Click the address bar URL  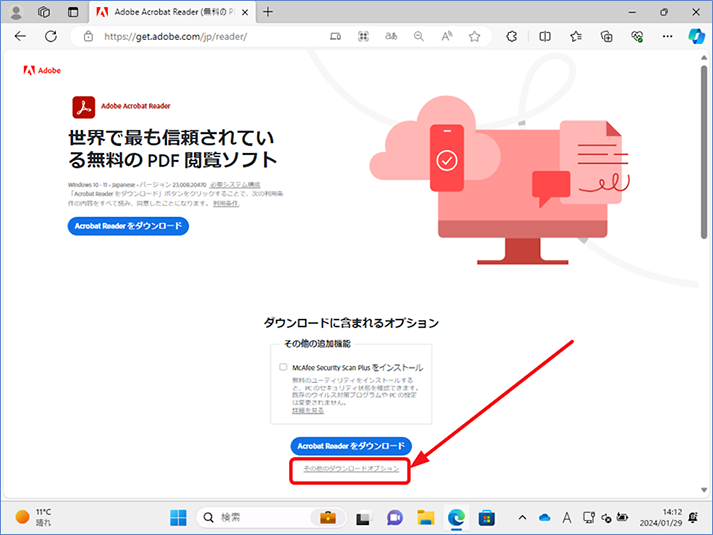tap(176, 36)
